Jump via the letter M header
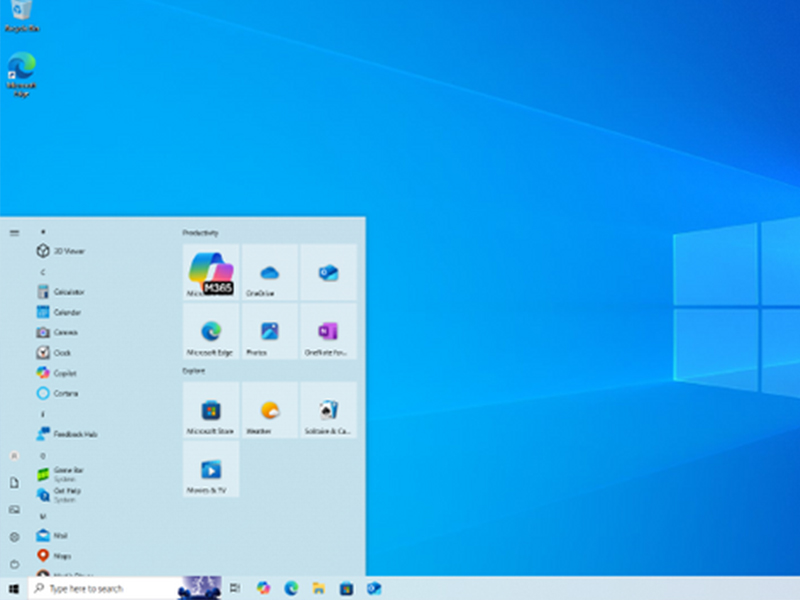The height and width of the screenshot is (600, 800). click(x=43, y=516)
